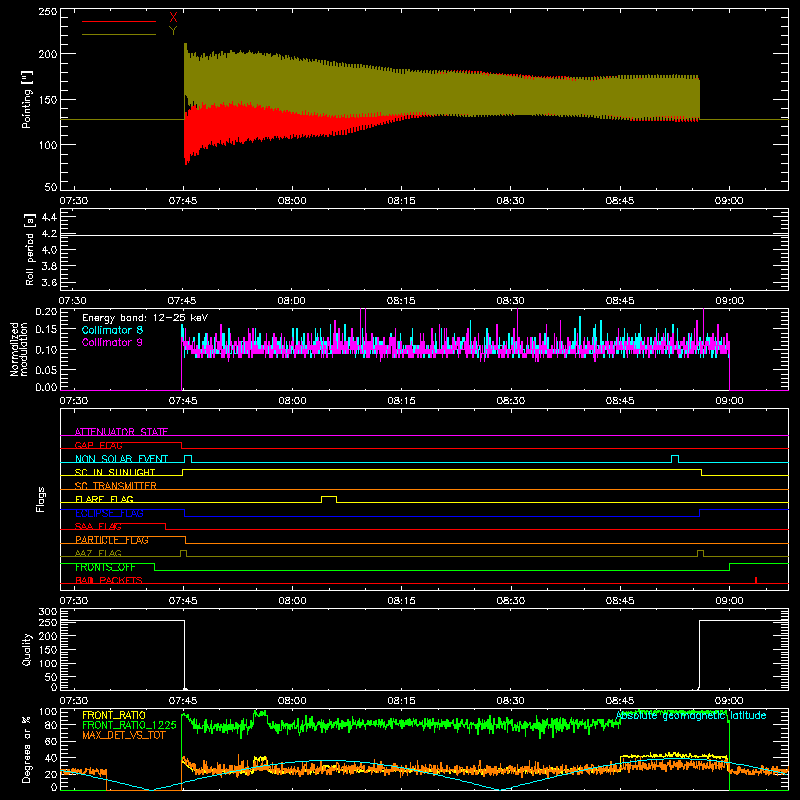Image resolution: width=800 pixels, height=800 pixels.
Task: Click the FRONT_RATIO legend entry
Action: pos(114,715)
